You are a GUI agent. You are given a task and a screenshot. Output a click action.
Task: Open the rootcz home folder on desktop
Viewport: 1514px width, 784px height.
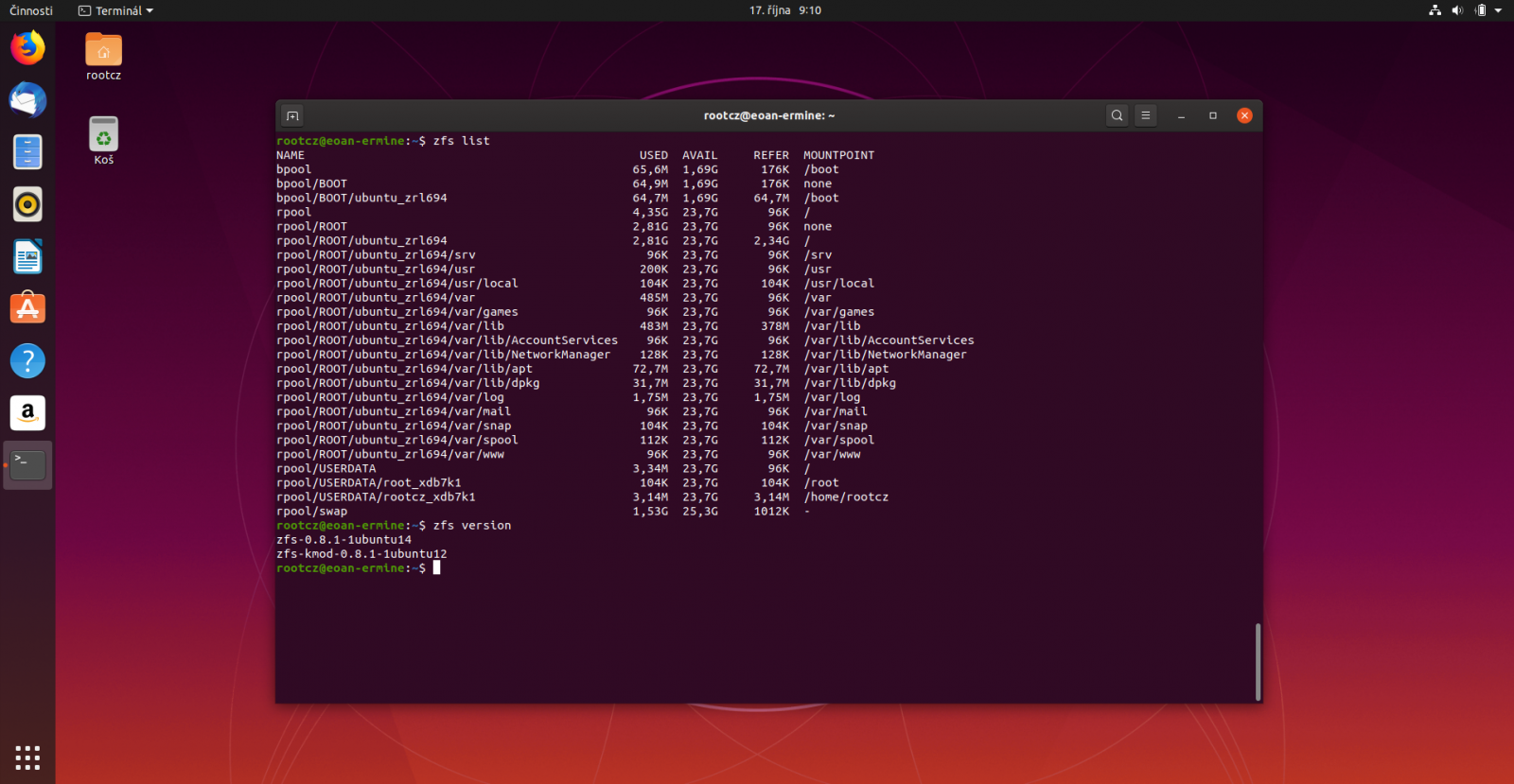click(x=103, y=56)
